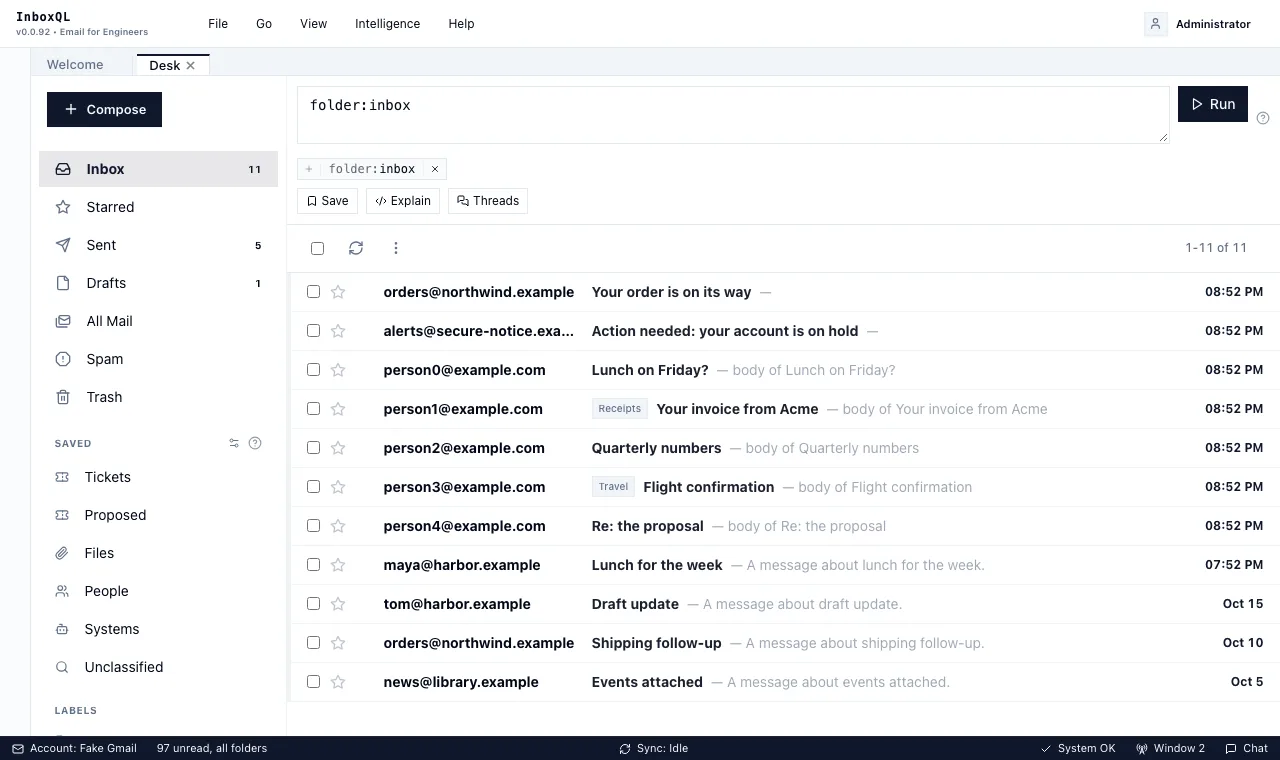The width and height of the screenshot is (1280, 760).
Task: Select the Flight confirmation email checkbox
Action: (x=313, y=486)
